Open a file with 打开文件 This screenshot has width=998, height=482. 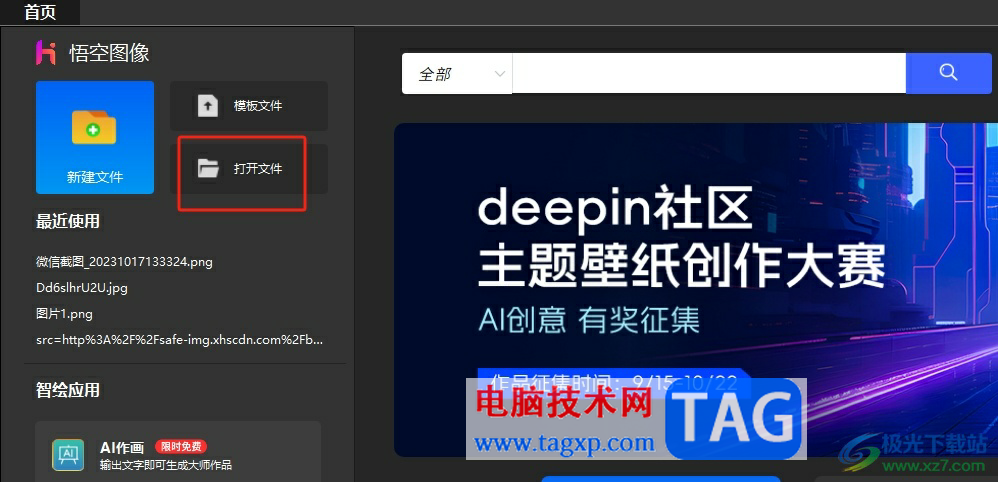tap(249, 169)
